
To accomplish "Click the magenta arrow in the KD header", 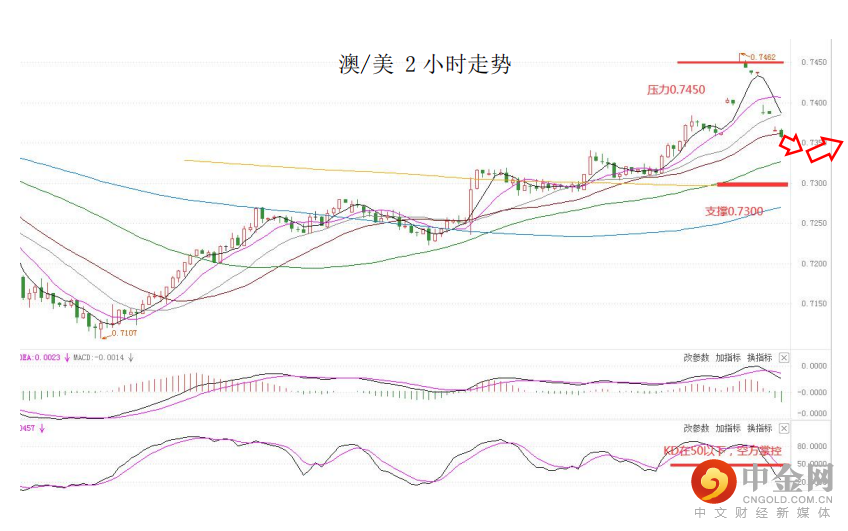I will (41, 427).
